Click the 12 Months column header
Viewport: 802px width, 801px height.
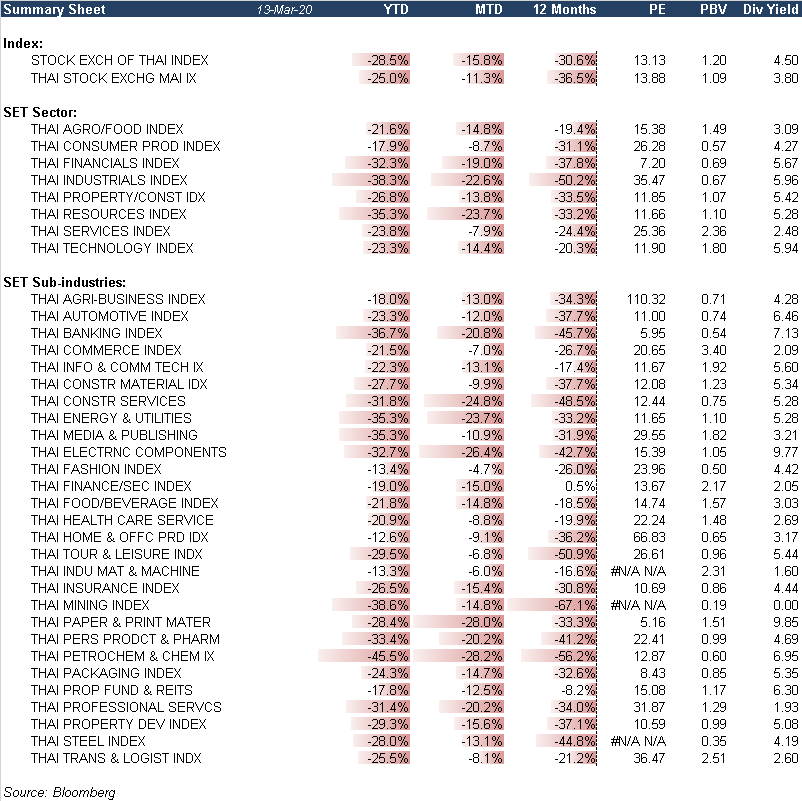[564, 9]
